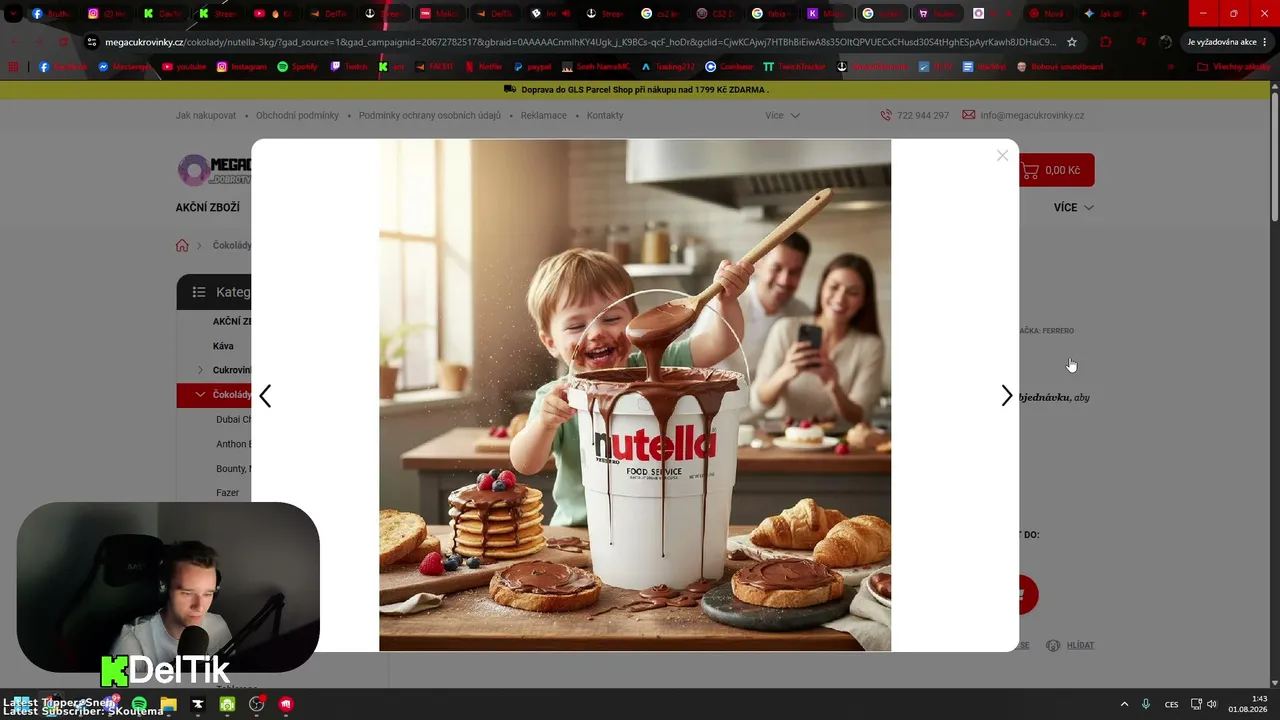Open a new browser tab
Viewport: 1280px width, 720px height.
[x=1144, y=14]
